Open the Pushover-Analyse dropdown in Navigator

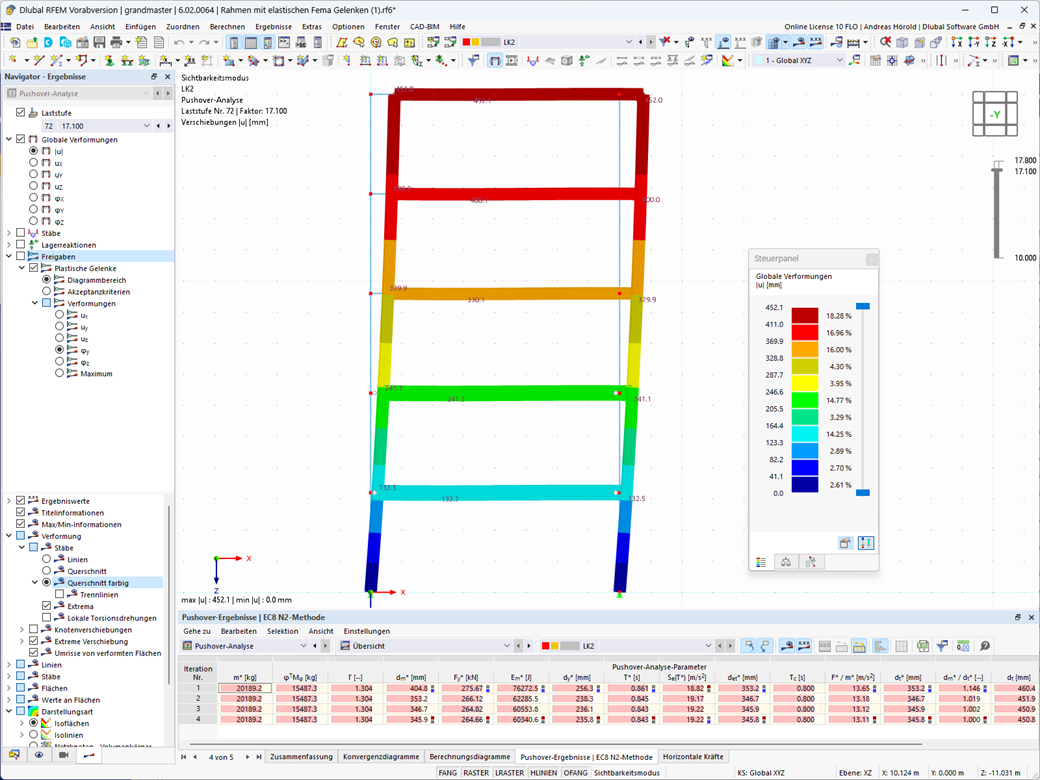coord(146,94)
